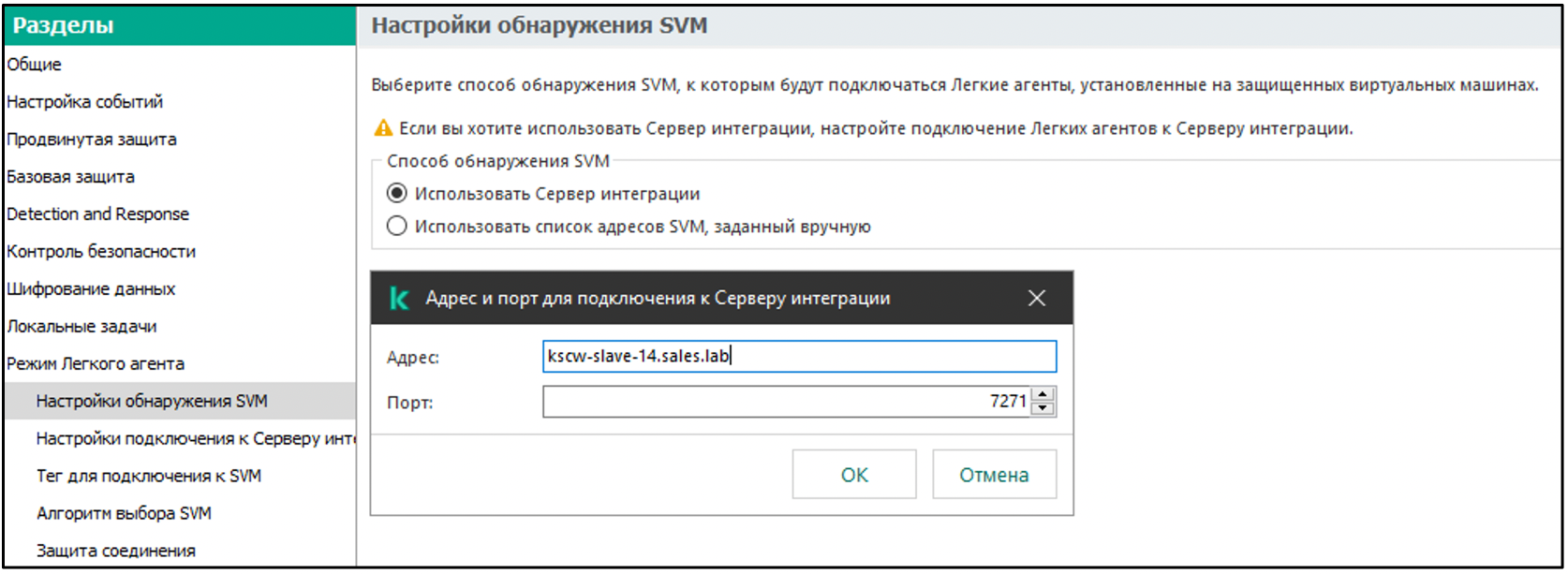Click the Настройки обнаружения SVM page title

point(540,26)
